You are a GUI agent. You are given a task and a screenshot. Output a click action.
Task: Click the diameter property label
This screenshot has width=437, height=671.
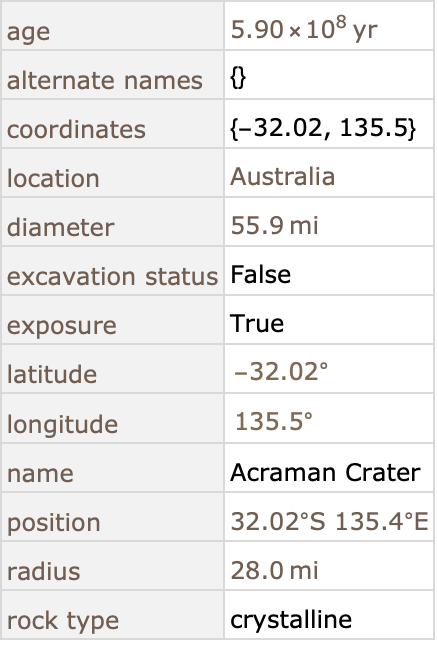(x=61, y=227)
